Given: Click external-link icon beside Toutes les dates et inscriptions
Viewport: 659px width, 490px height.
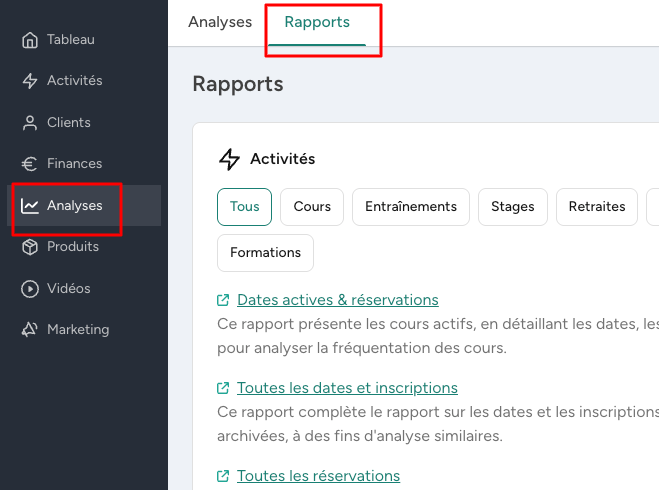Looking at the screenshot, I should [x=223, y=388].
